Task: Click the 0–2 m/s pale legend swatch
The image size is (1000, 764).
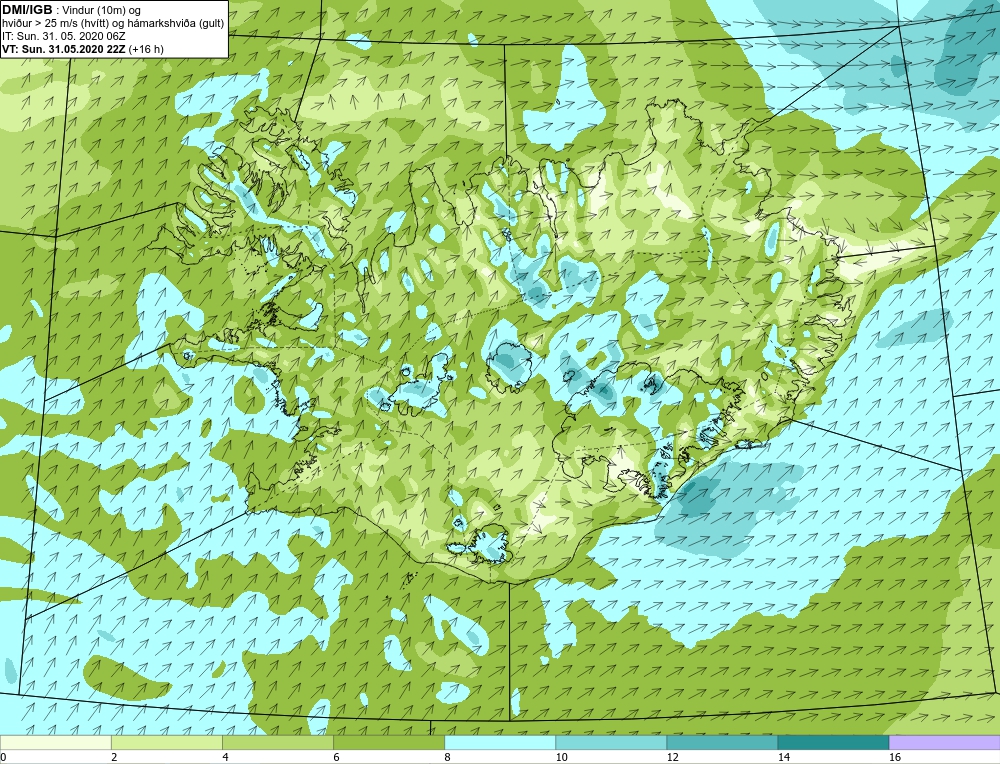Action: (55, 742)
